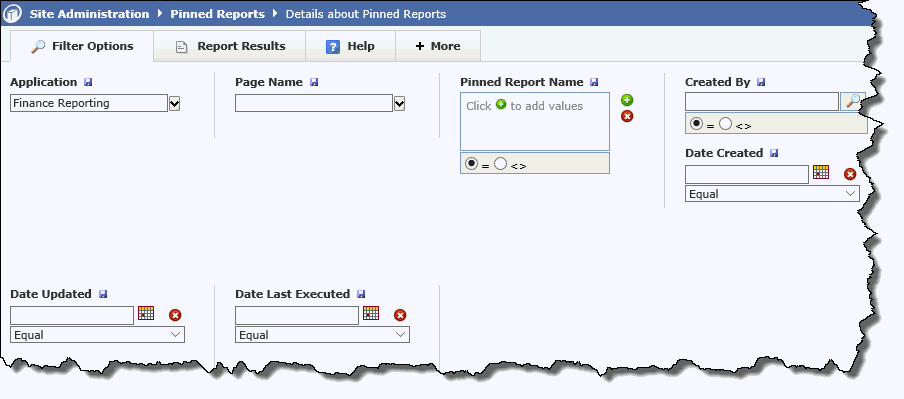Click save icon next to Application label

coord(88,82)
